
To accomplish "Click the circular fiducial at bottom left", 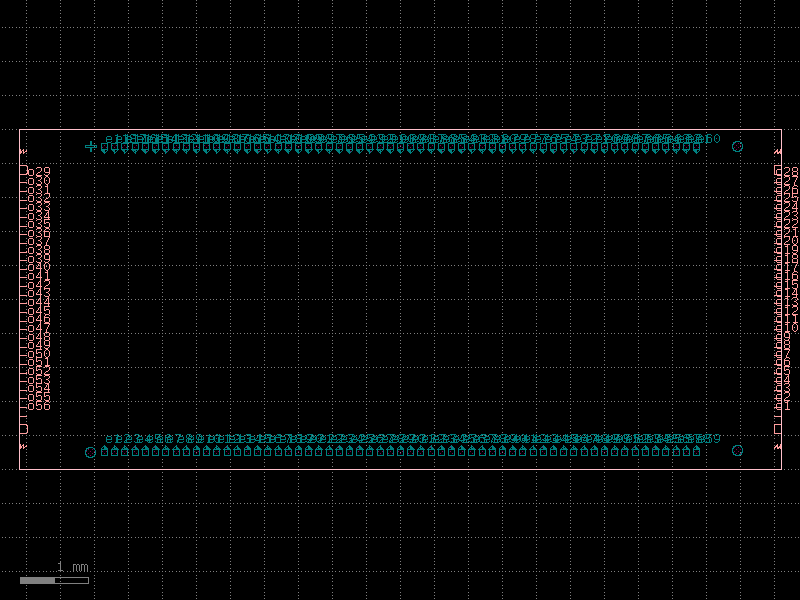I will click(90, 453).
